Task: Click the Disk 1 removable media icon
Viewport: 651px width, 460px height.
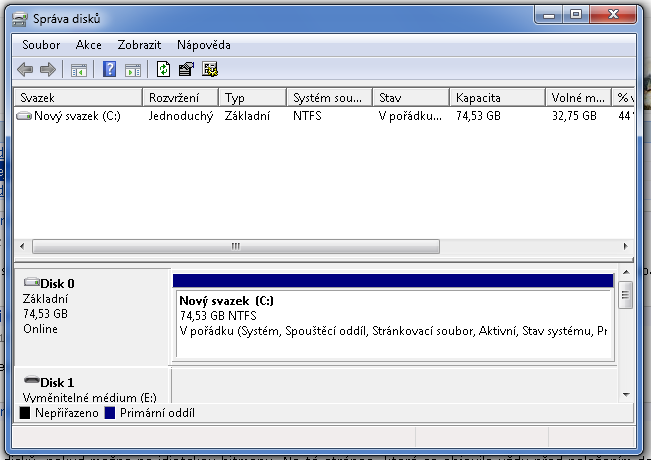Action: tap(32, 379)
